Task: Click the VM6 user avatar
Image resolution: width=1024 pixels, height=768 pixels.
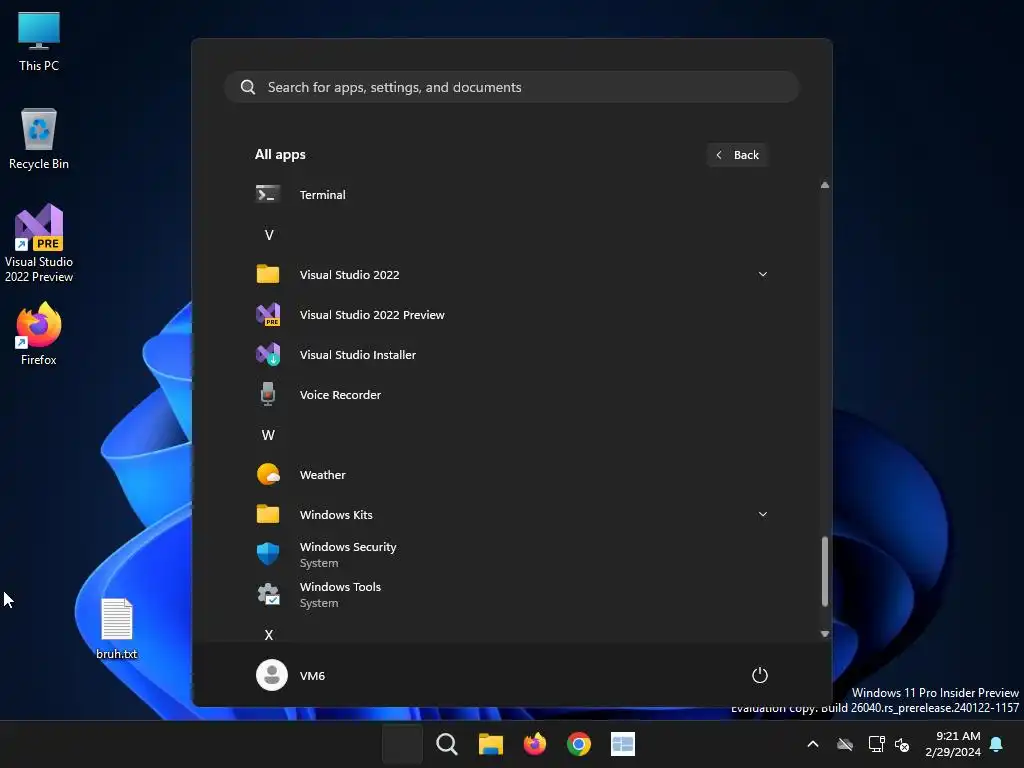Action: (272, 675)
